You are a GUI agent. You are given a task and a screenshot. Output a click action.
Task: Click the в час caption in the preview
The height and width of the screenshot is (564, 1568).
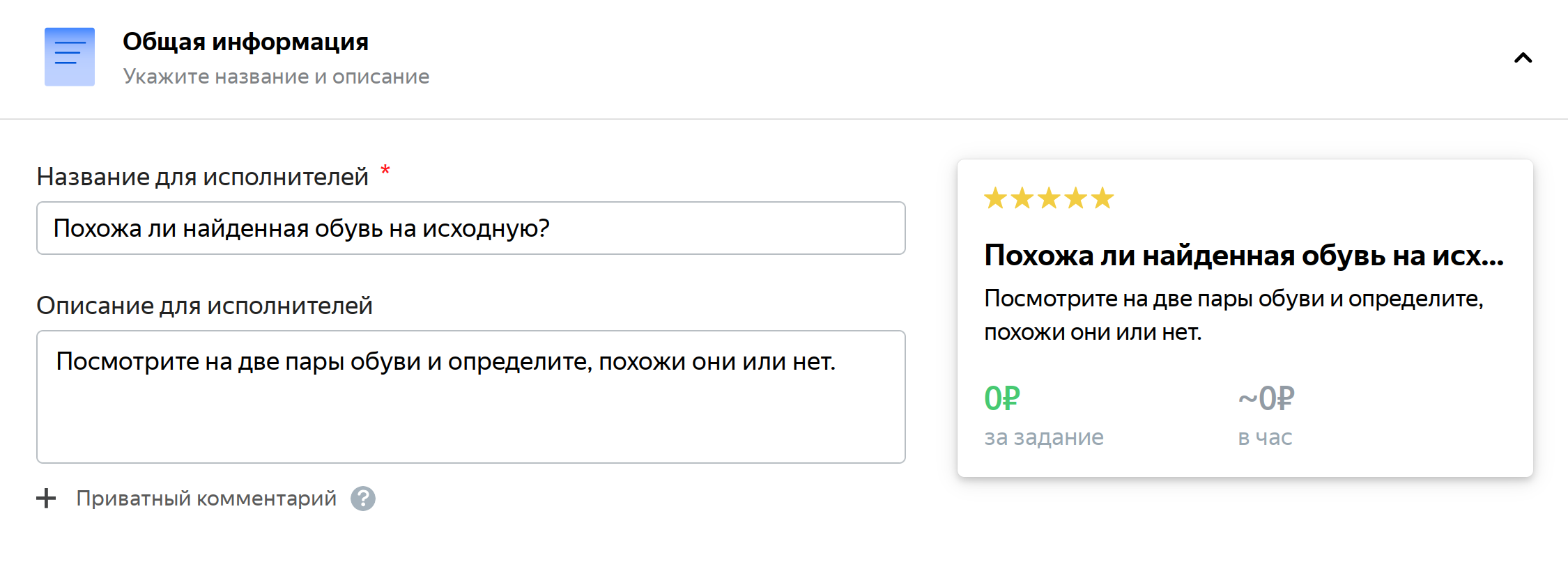[1265, 437]
